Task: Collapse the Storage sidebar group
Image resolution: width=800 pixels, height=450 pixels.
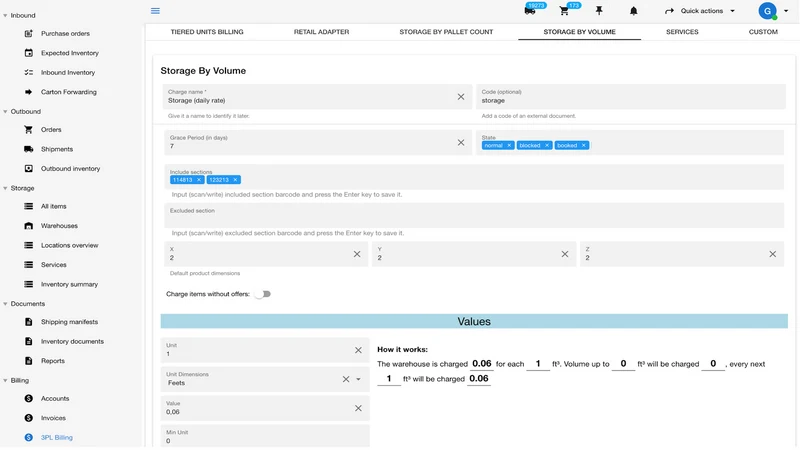Action: coord(5,188)
